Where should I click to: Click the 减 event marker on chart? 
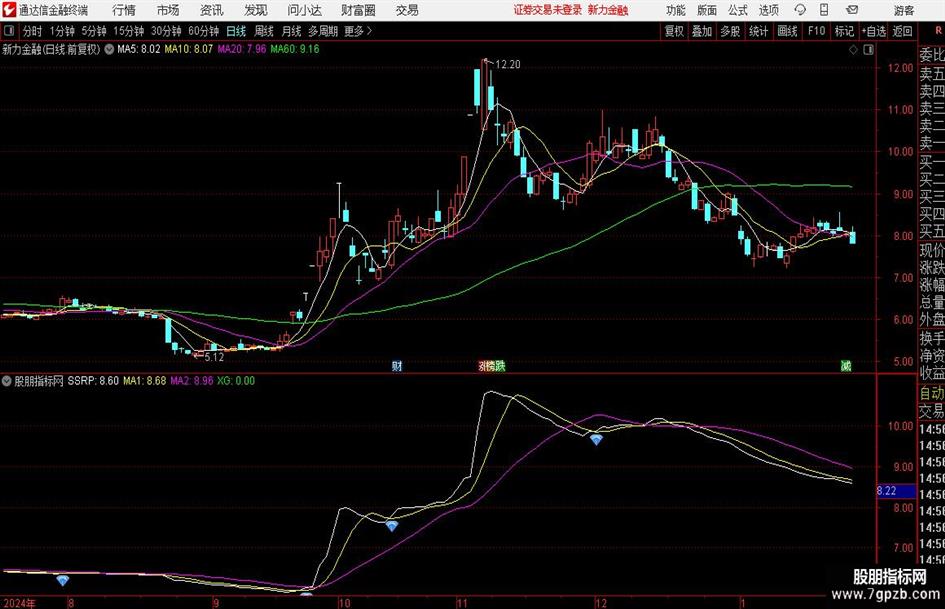click(846, 366)
